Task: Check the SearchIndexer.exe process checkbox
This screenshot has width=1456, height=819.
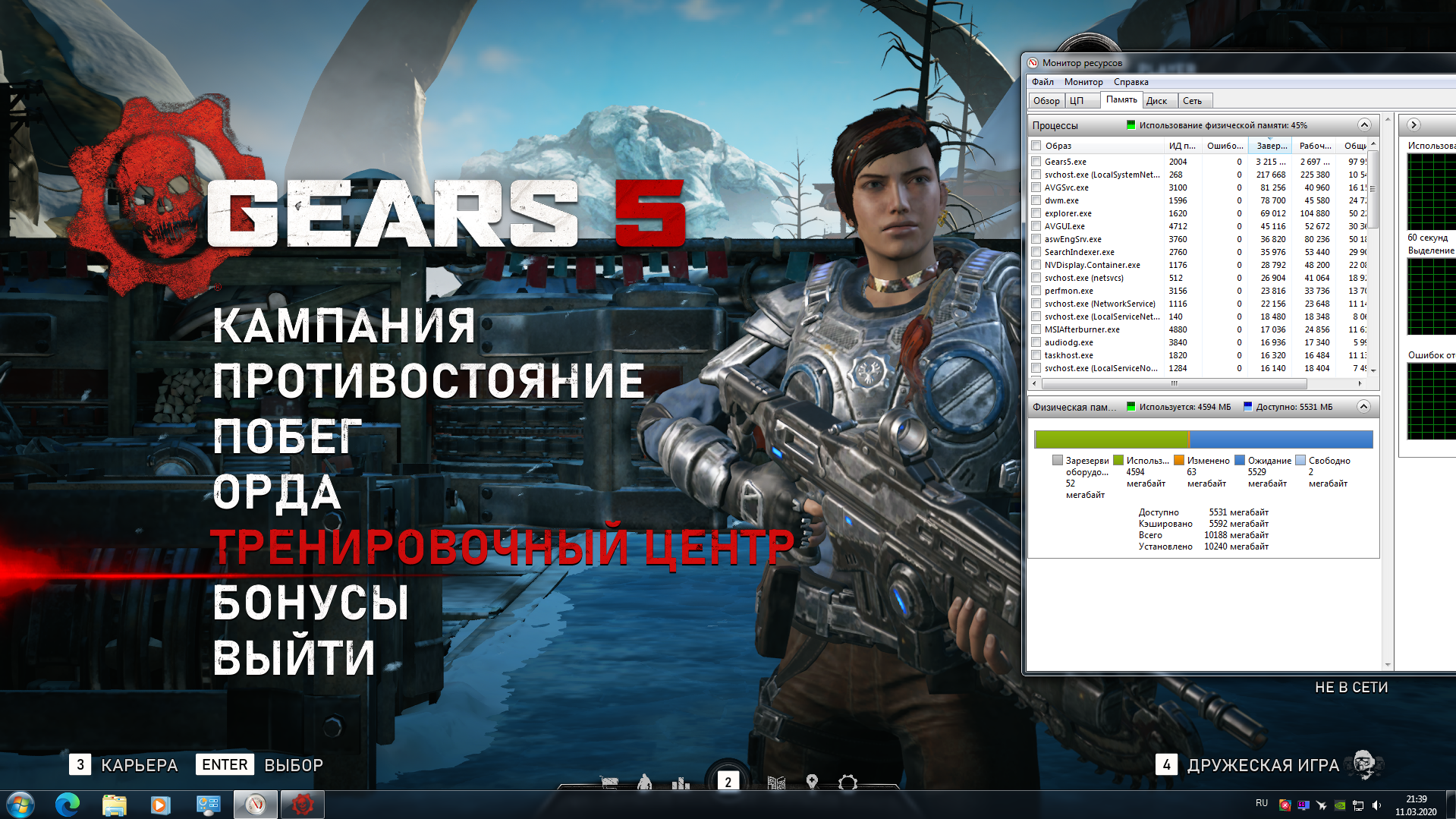Action: point(1036,252)
